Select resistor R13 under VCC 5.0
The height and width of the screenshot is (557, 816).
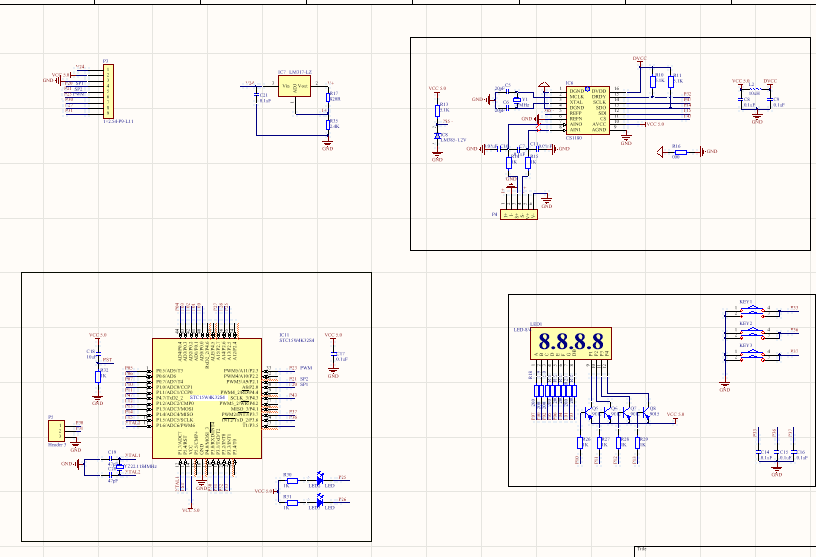click(437, 110)
